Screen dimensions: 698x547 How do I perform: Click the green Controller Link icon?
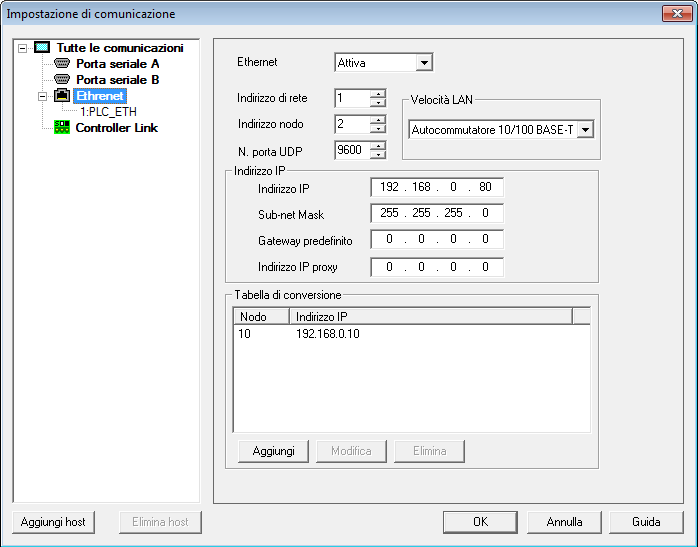62,127
